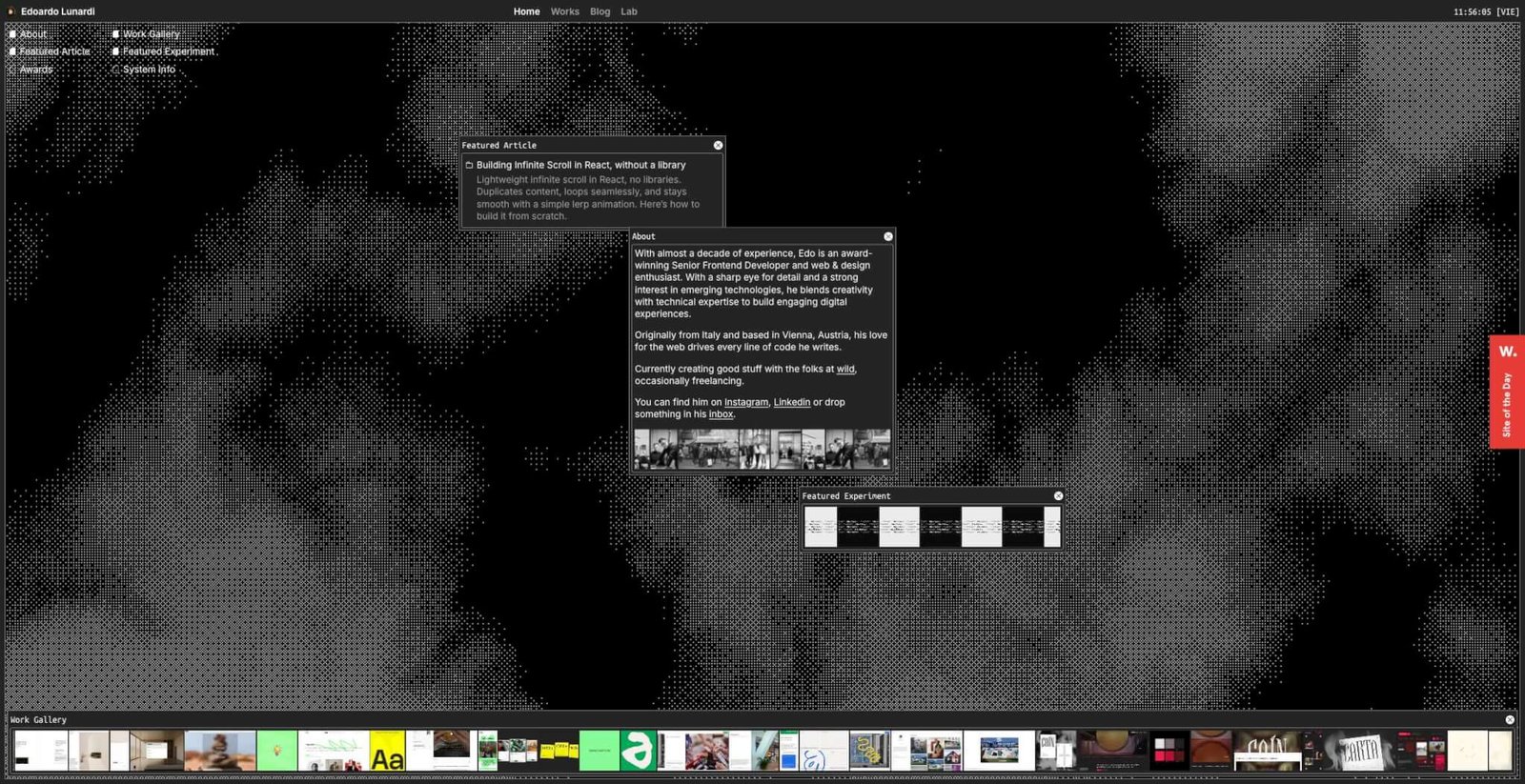The height and width of the screenshot is (784, 1525).
Task: Close the Featured Experiment window
Action: [x=1058, y=496]
